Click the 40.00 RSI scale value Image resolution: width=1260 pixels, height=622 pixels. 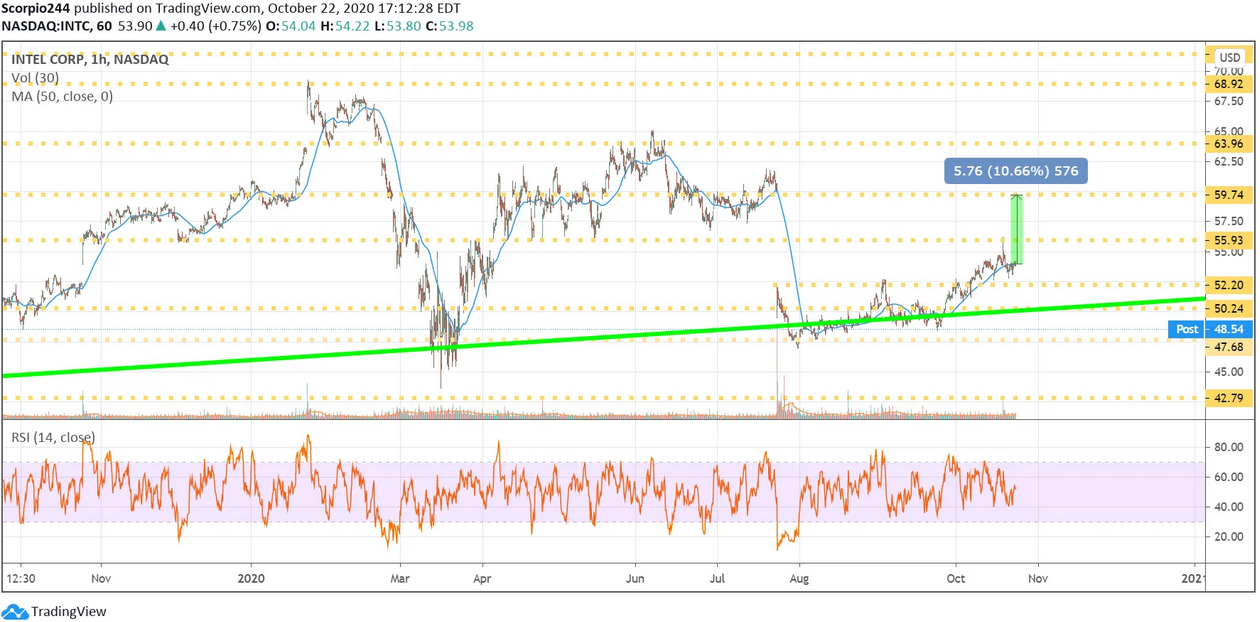click(x=1228, y=507)
